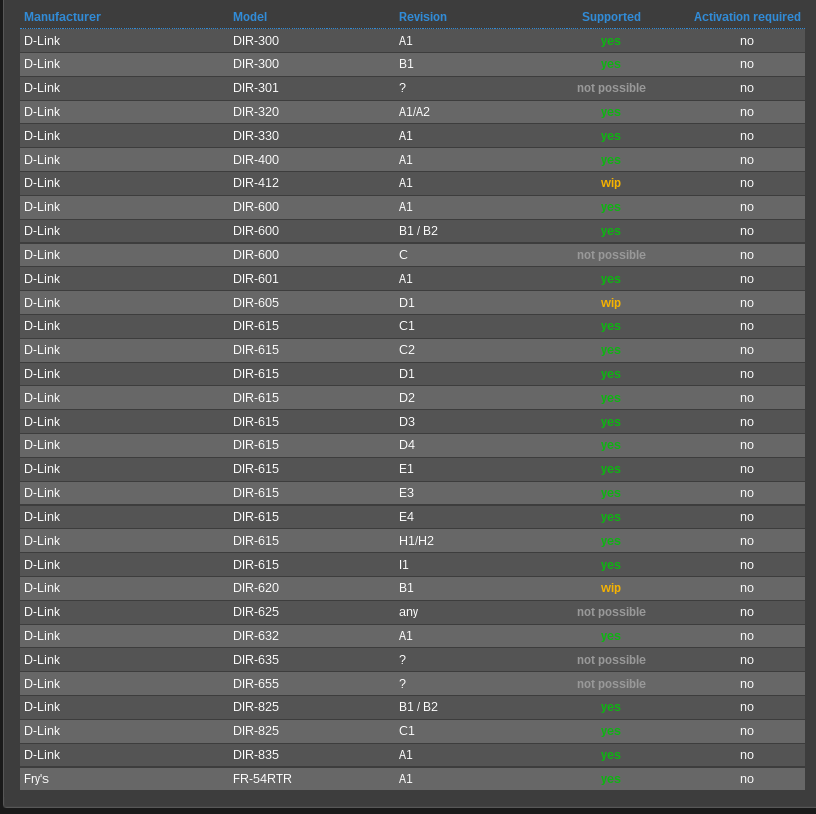Click 'not possible' status for DIR-301

(x=611, y=88)
